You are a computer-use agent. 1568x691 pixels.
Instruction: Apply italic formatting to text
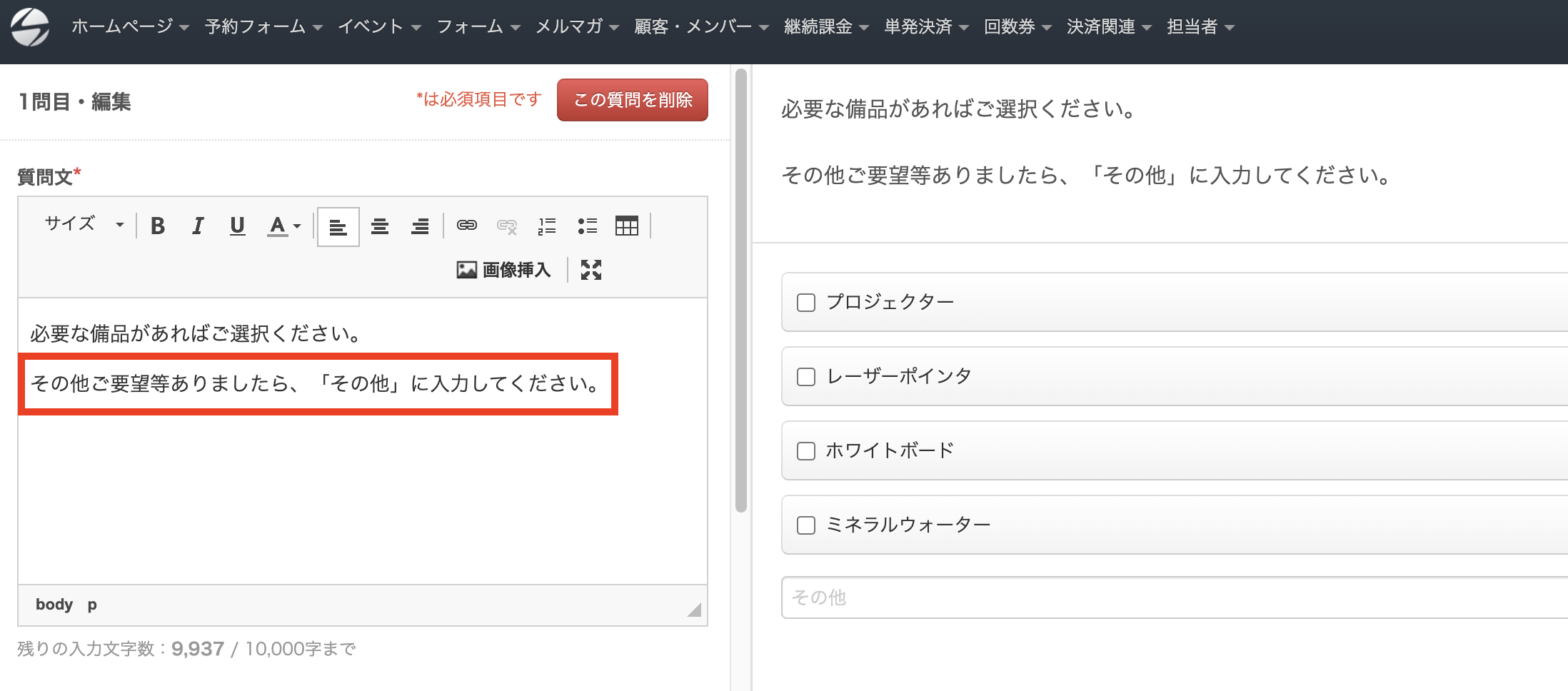(x=198, y=226)
